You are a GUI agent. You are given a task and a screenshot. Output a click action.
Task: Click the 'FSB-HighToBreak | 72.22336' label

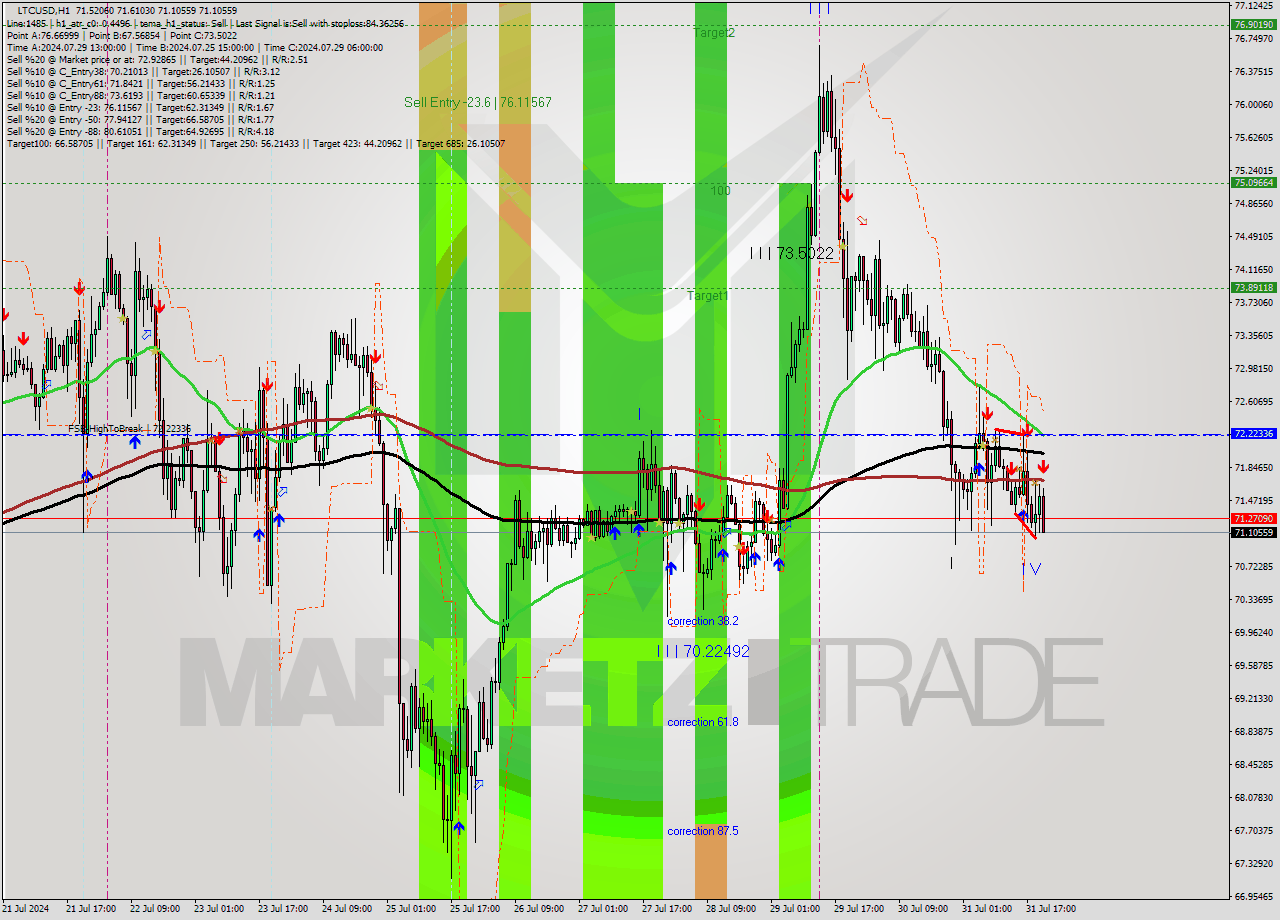click(129, 429)
